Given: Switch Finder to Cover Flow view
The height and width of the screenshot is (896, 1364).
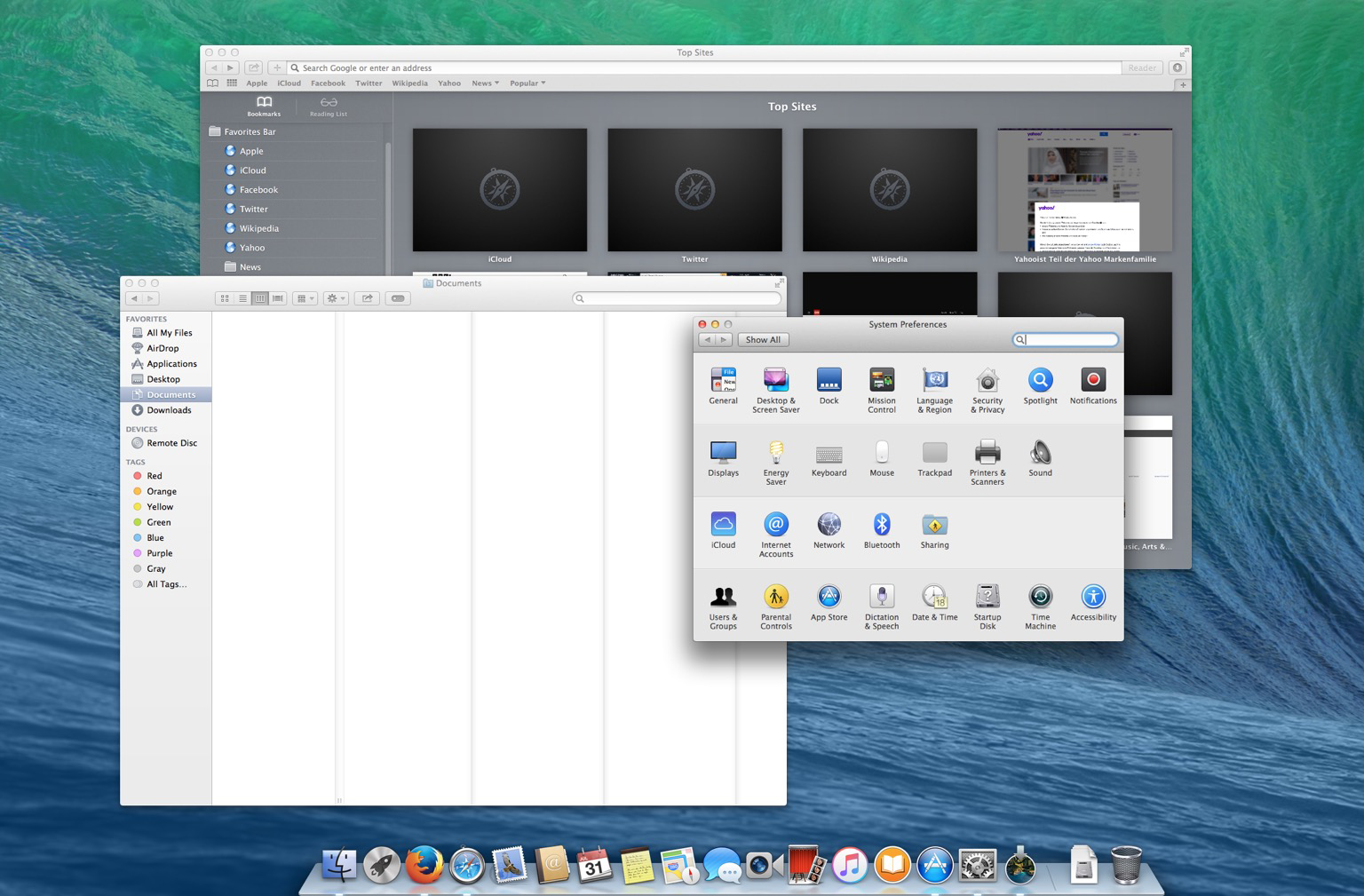Looking at the screenshot, I should (x=278, y=298).
